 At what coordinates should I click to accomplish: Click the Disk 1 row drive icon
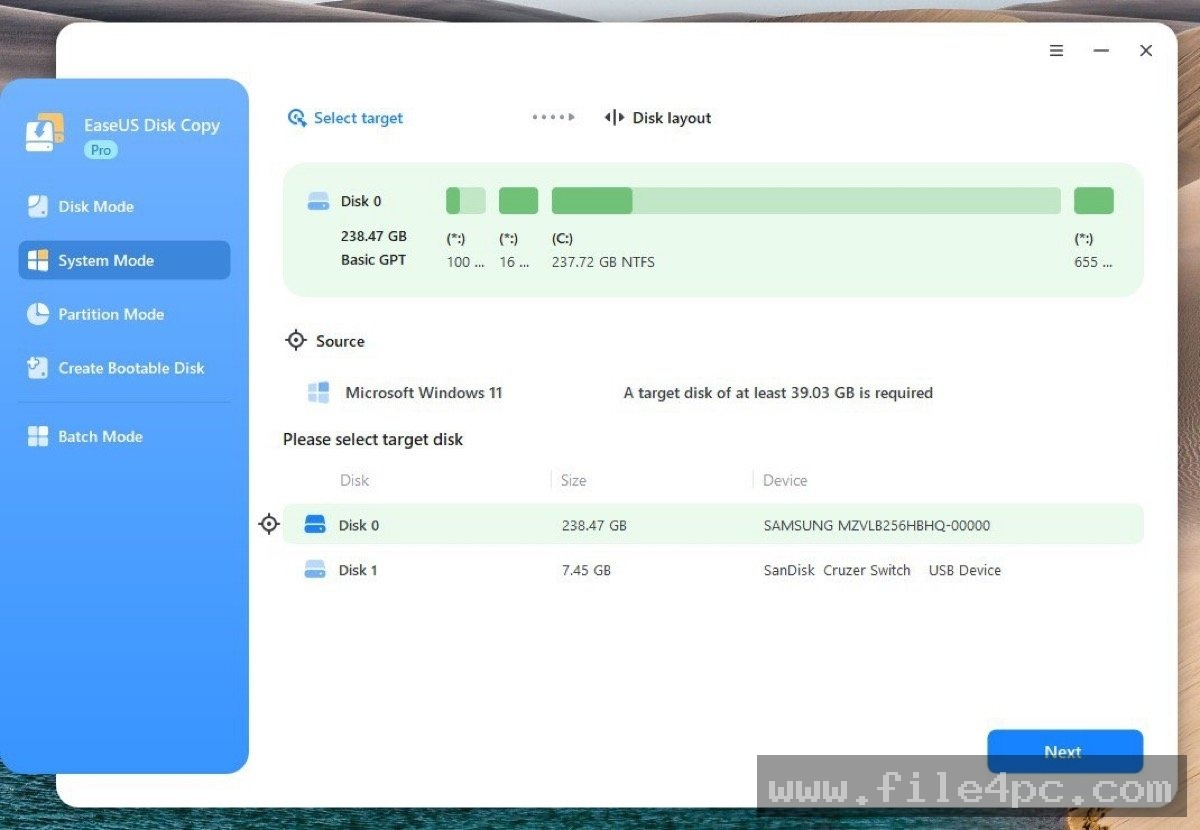pyautogui.click(x=315, y=570)
